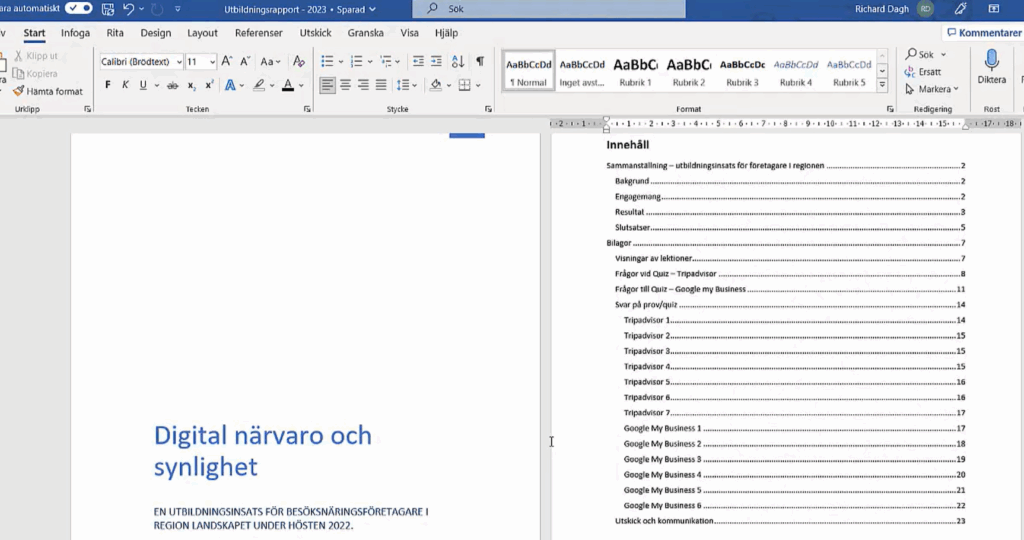Toggle the autosave switch
This screenshot has height=540, width=1024.
(x=79, y=8)
